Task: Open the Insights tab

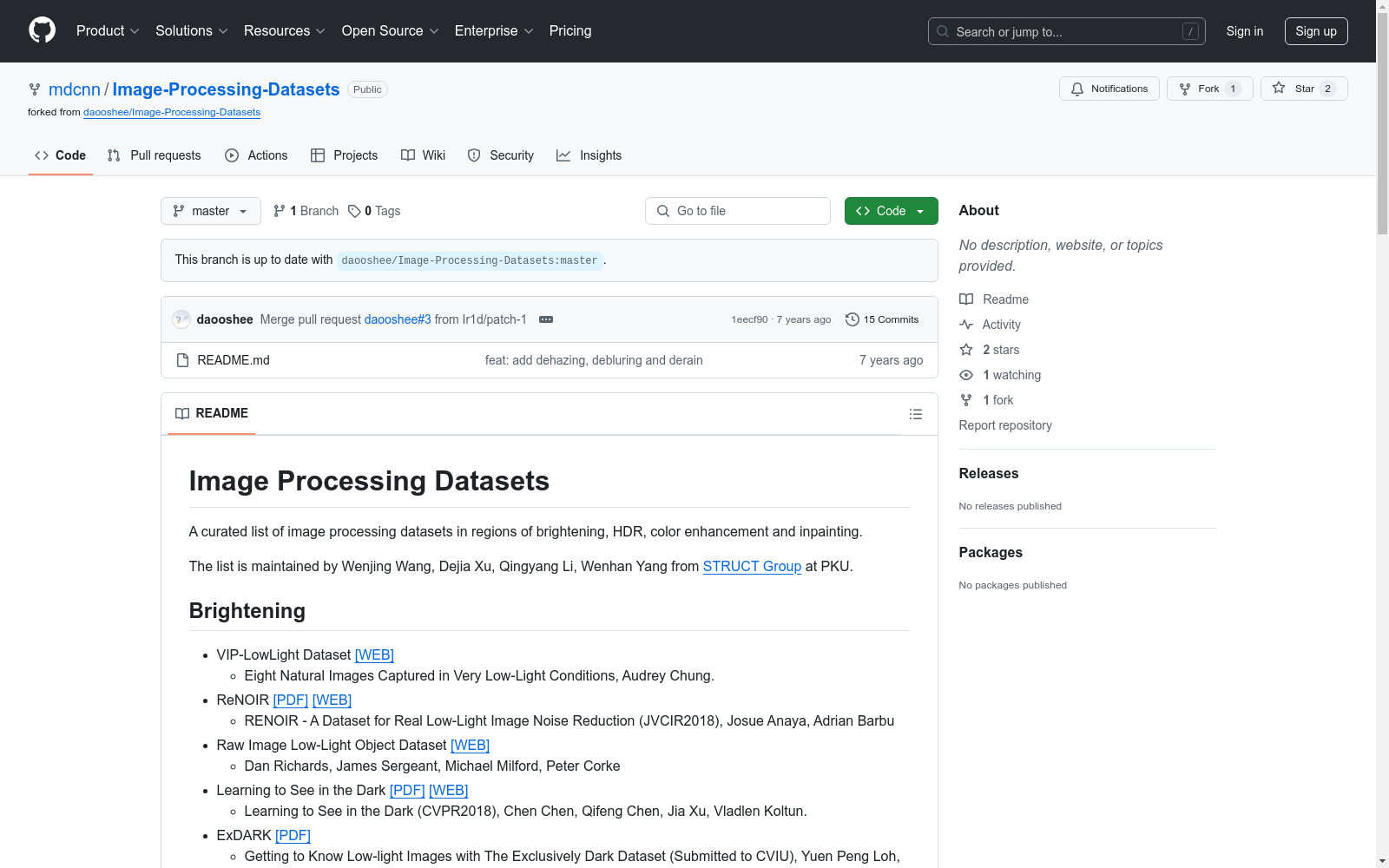Action: pos(589,155)
